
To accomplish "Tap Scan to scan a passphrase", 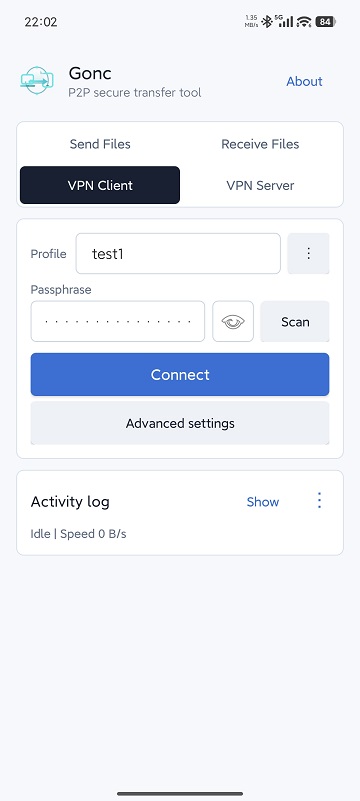I will coord(295,322).
